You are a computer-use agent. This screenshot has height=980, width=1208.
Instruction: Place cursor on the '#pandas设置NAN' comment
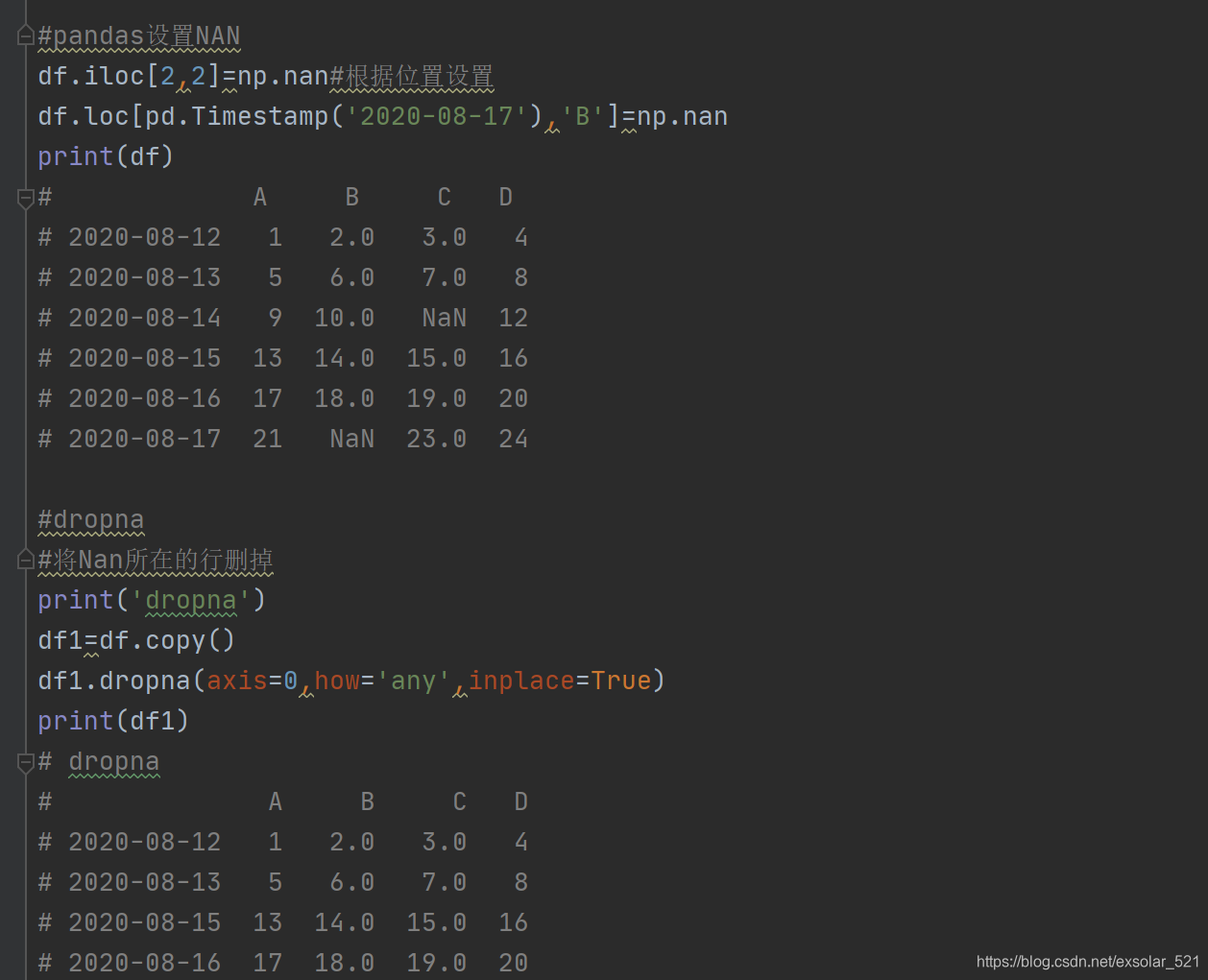139,36
